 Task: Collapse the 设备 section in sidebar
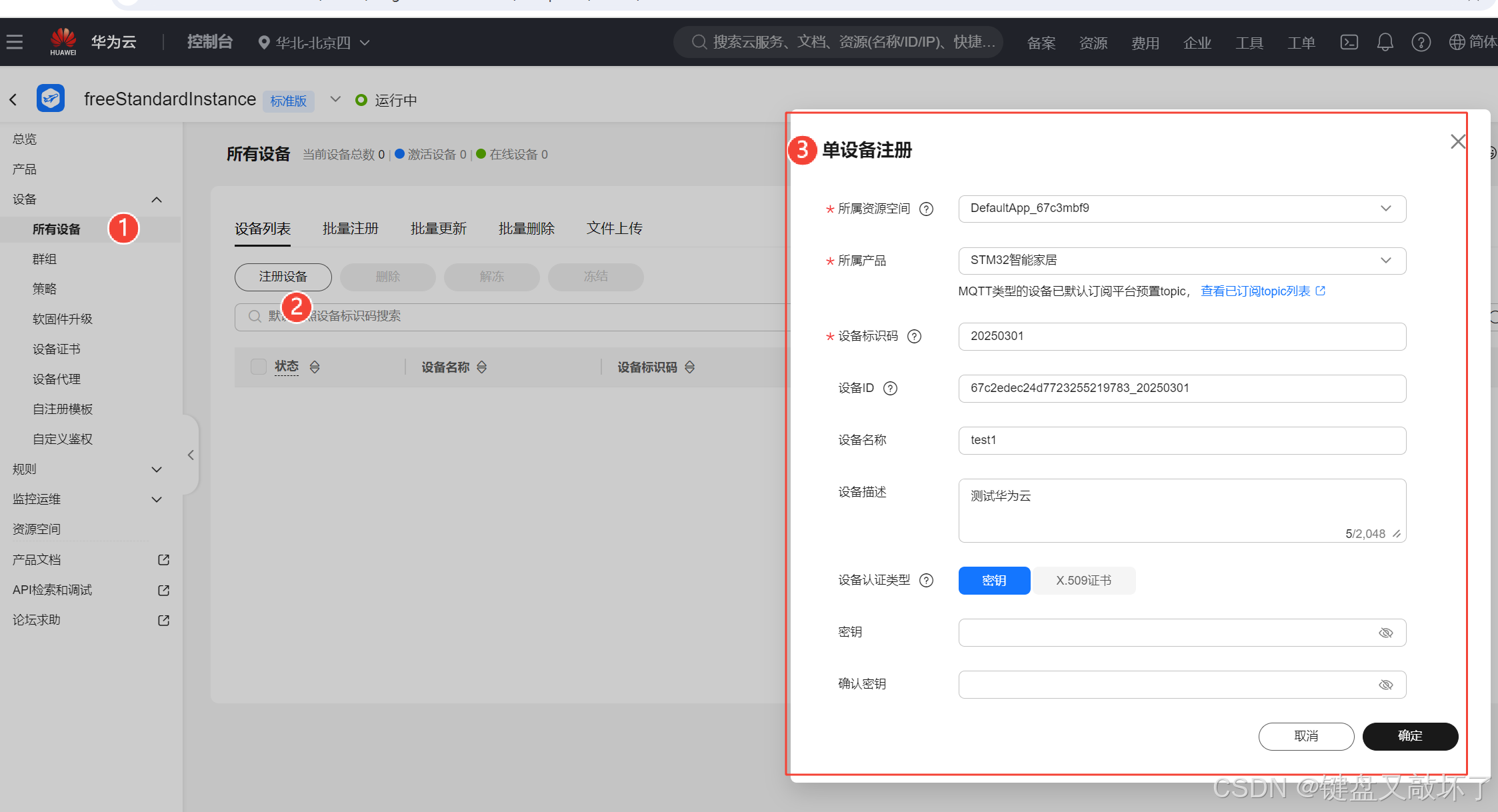click(x=157, y=199)
